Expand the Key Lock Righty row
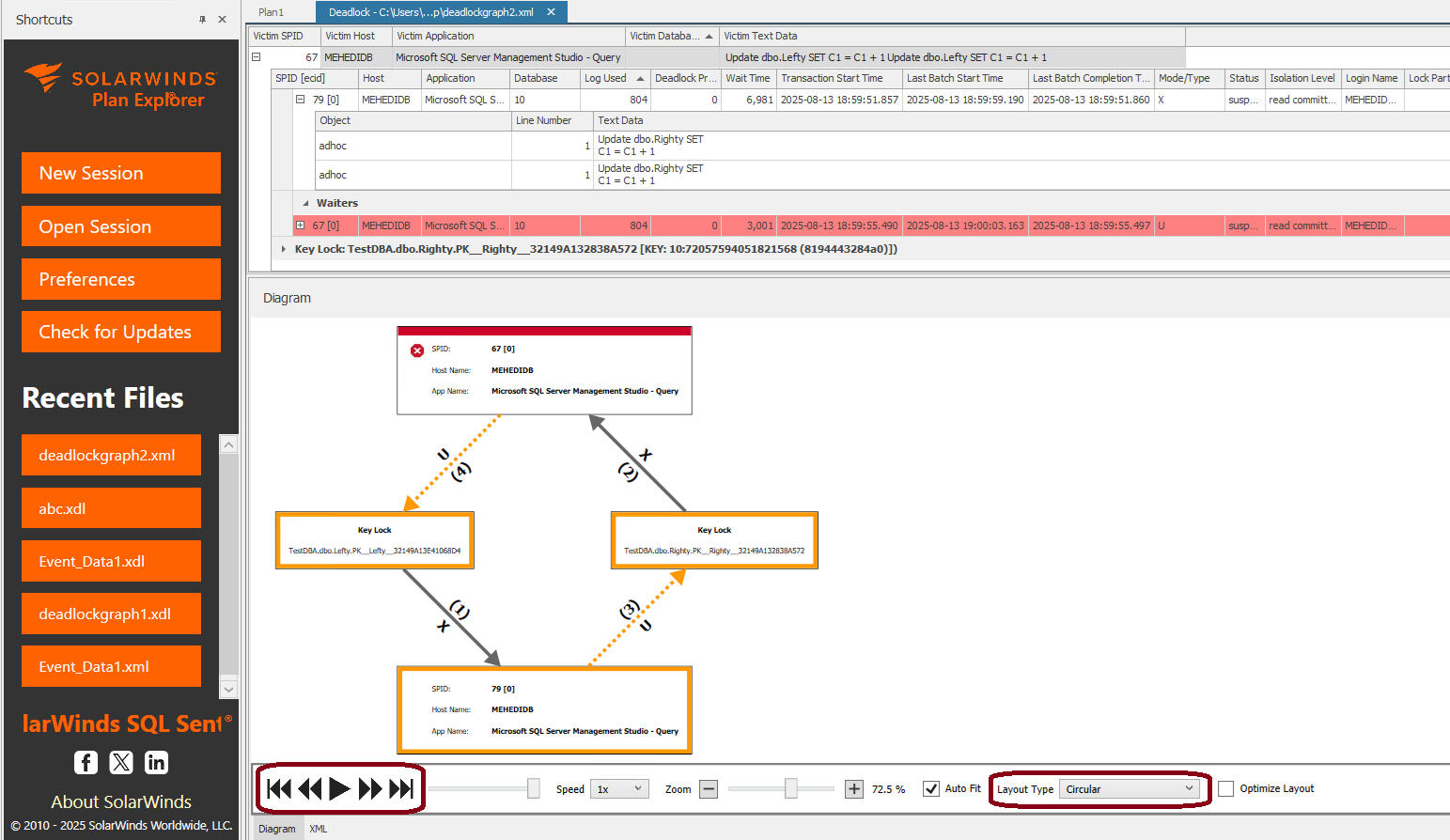 pos(284,249)
